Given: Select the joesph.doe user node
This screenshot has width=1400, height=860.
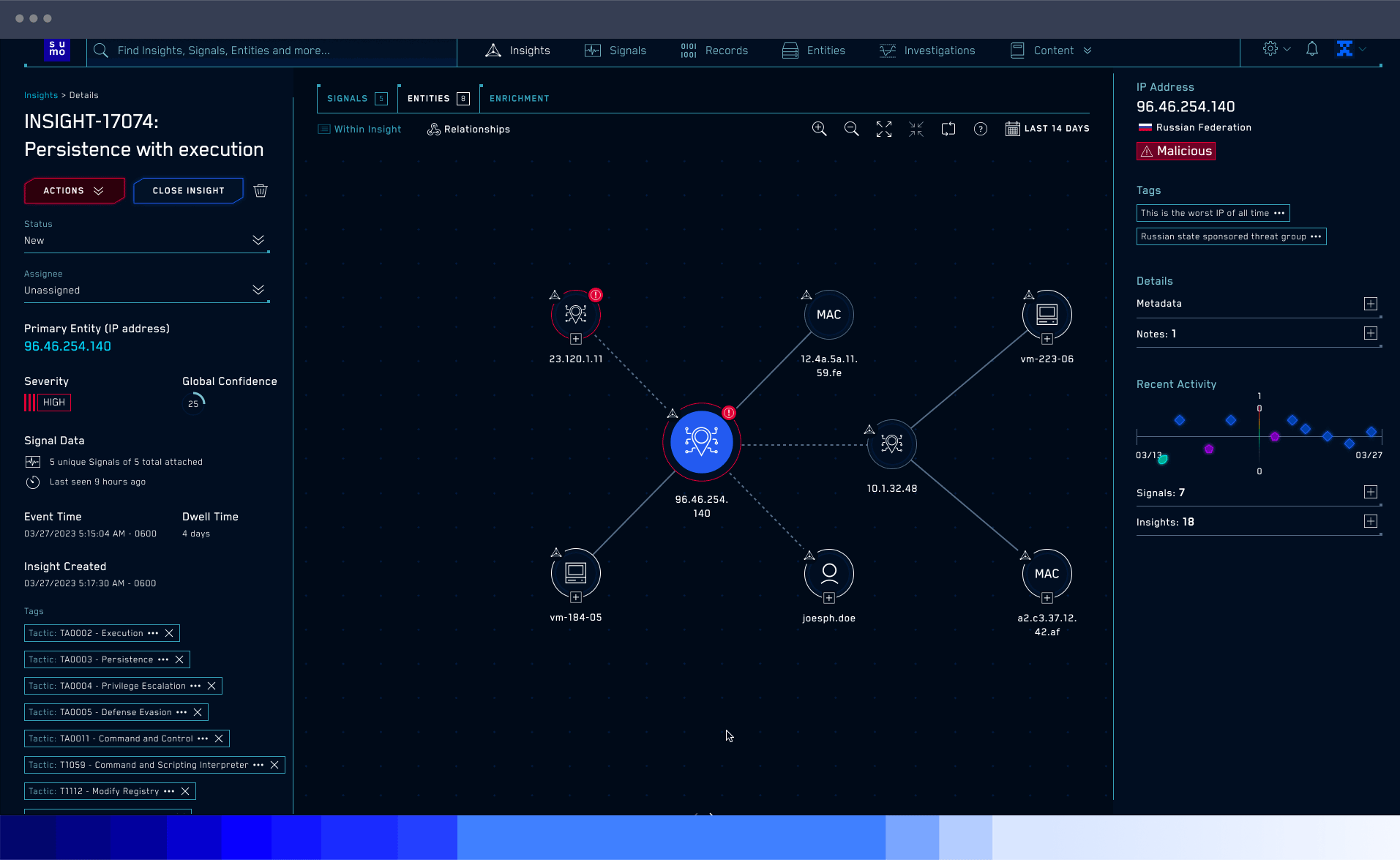Looking at the screenshot, I should (x=828, y=572).
